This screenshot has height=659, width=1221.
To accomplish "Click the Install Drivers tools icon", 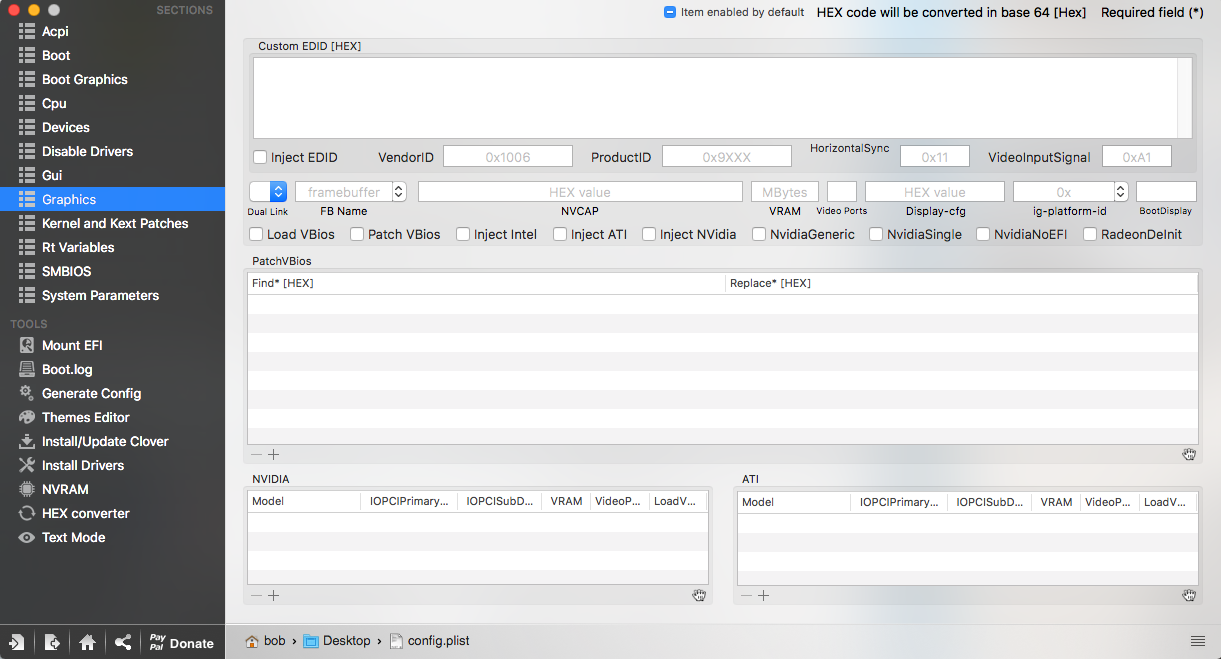I will (x=26, y=465).
